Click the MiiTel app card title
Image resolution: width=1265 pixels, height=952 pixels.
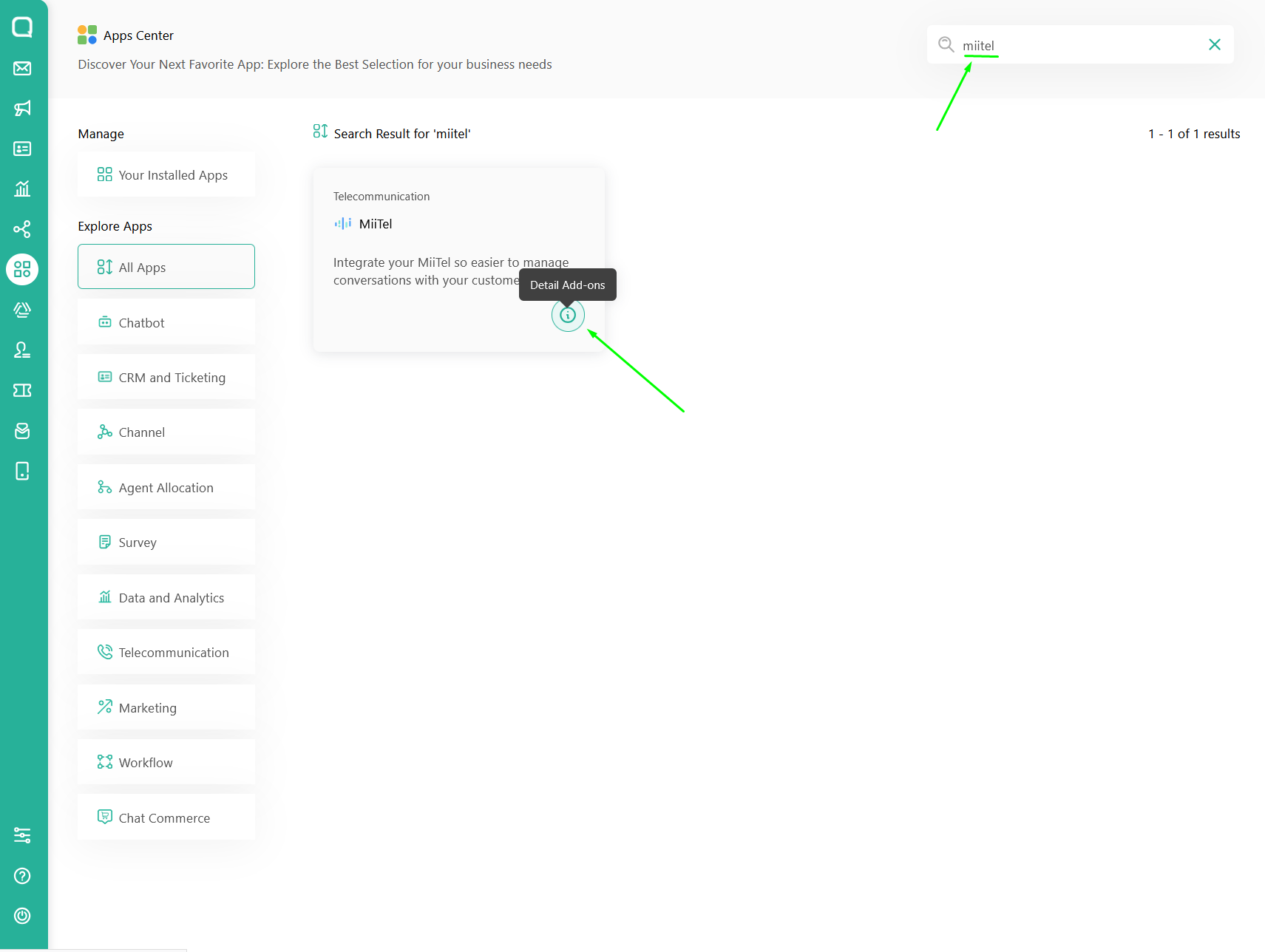click(x=375, y=224)
